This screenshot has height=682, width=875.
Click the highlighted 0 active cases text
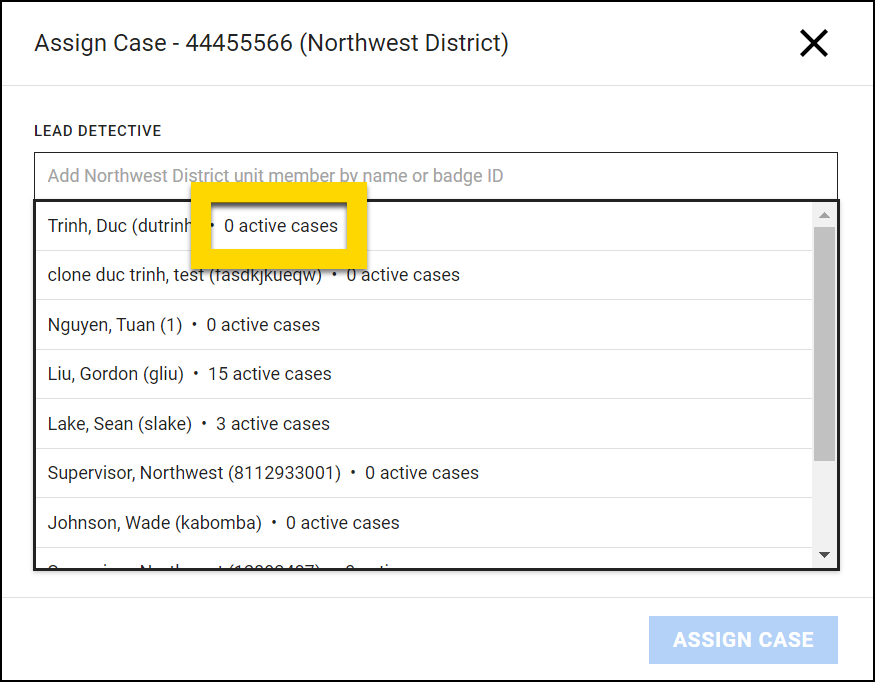(x=281, y=226)
